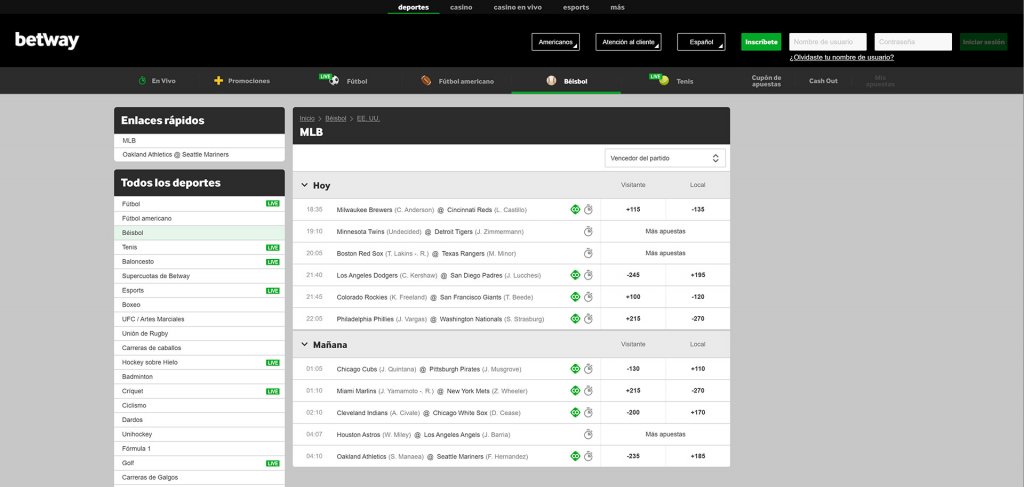Open live stream icon for Milwaukee Brewers game
1024x487 pixels.
coord(575,210)
